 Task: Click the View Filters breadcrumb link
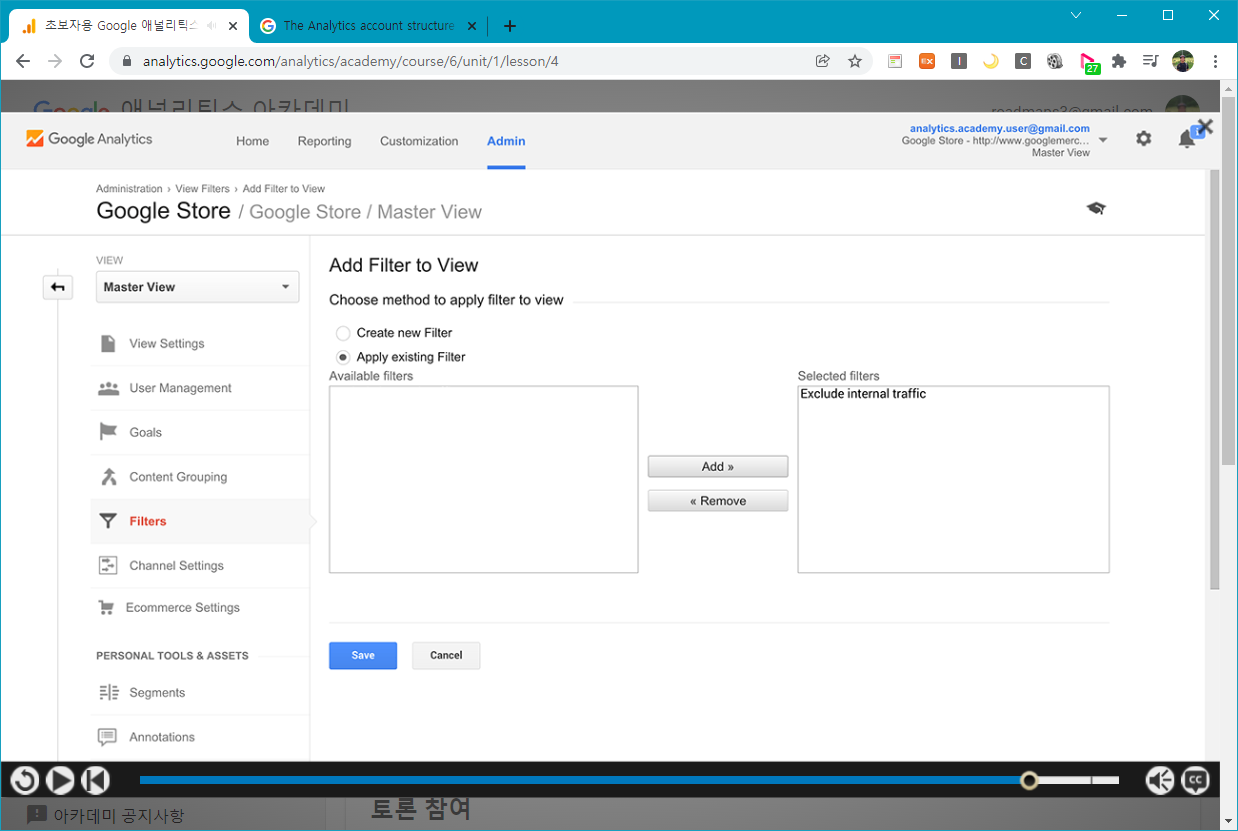click(x=203, y=188)
